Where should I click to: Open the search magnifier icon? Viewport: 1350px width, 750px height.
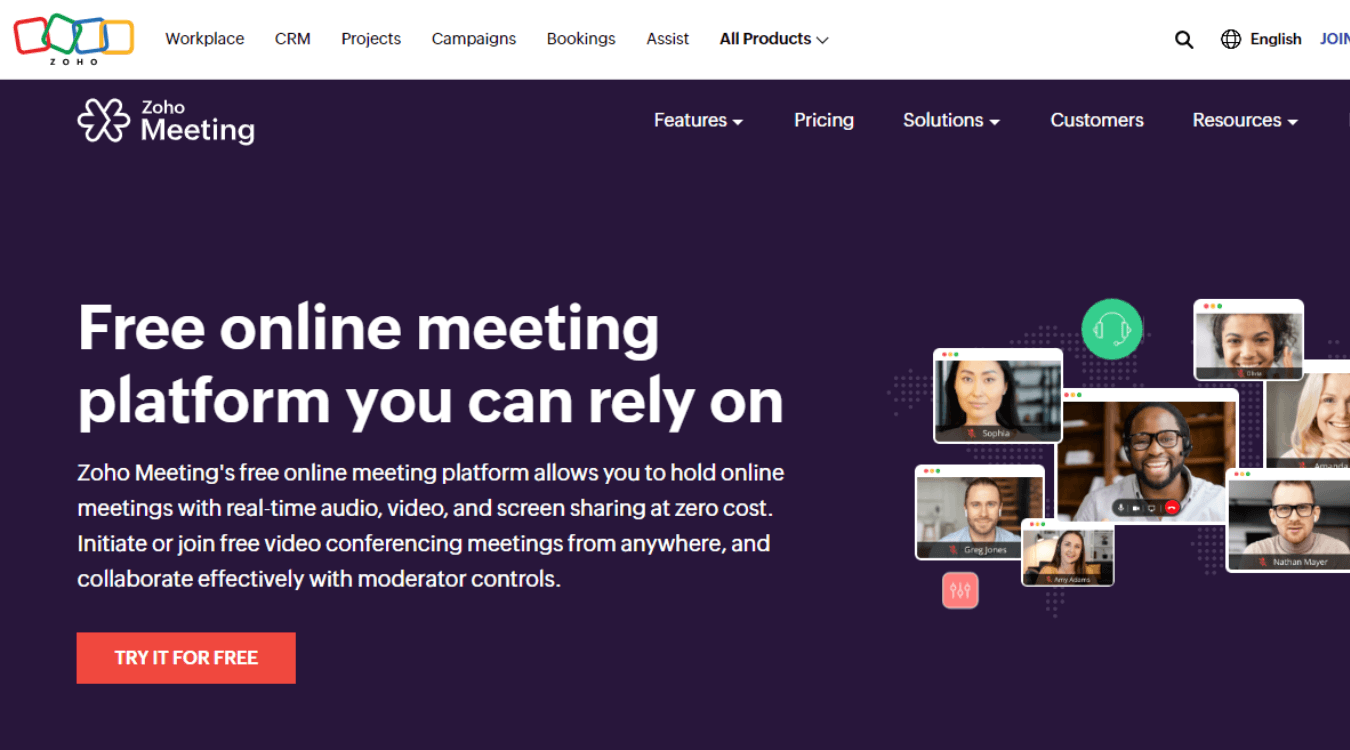click(x=1184, y=40)
